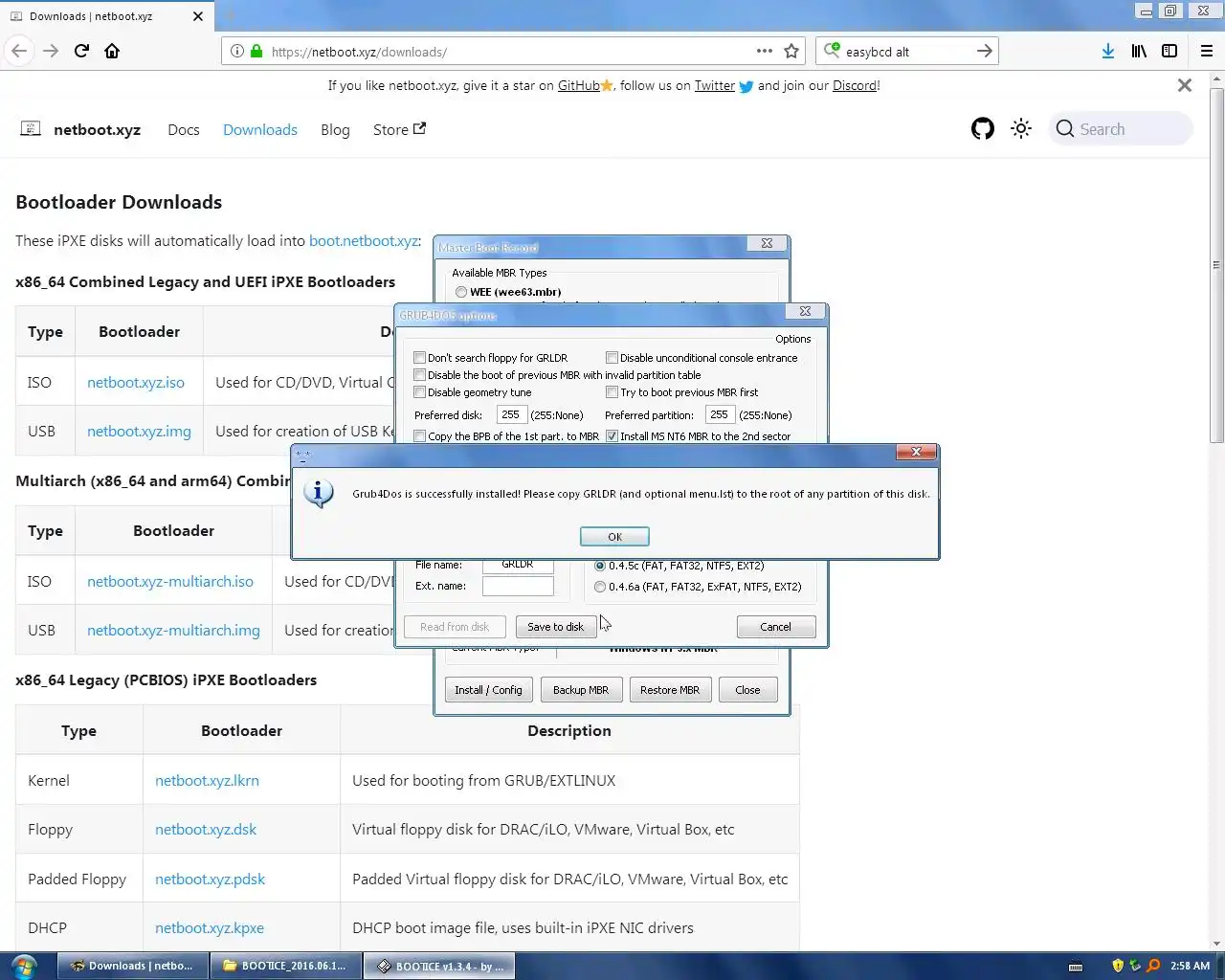
Task: Click the green padlock security icon
Action: pos(256,52)
